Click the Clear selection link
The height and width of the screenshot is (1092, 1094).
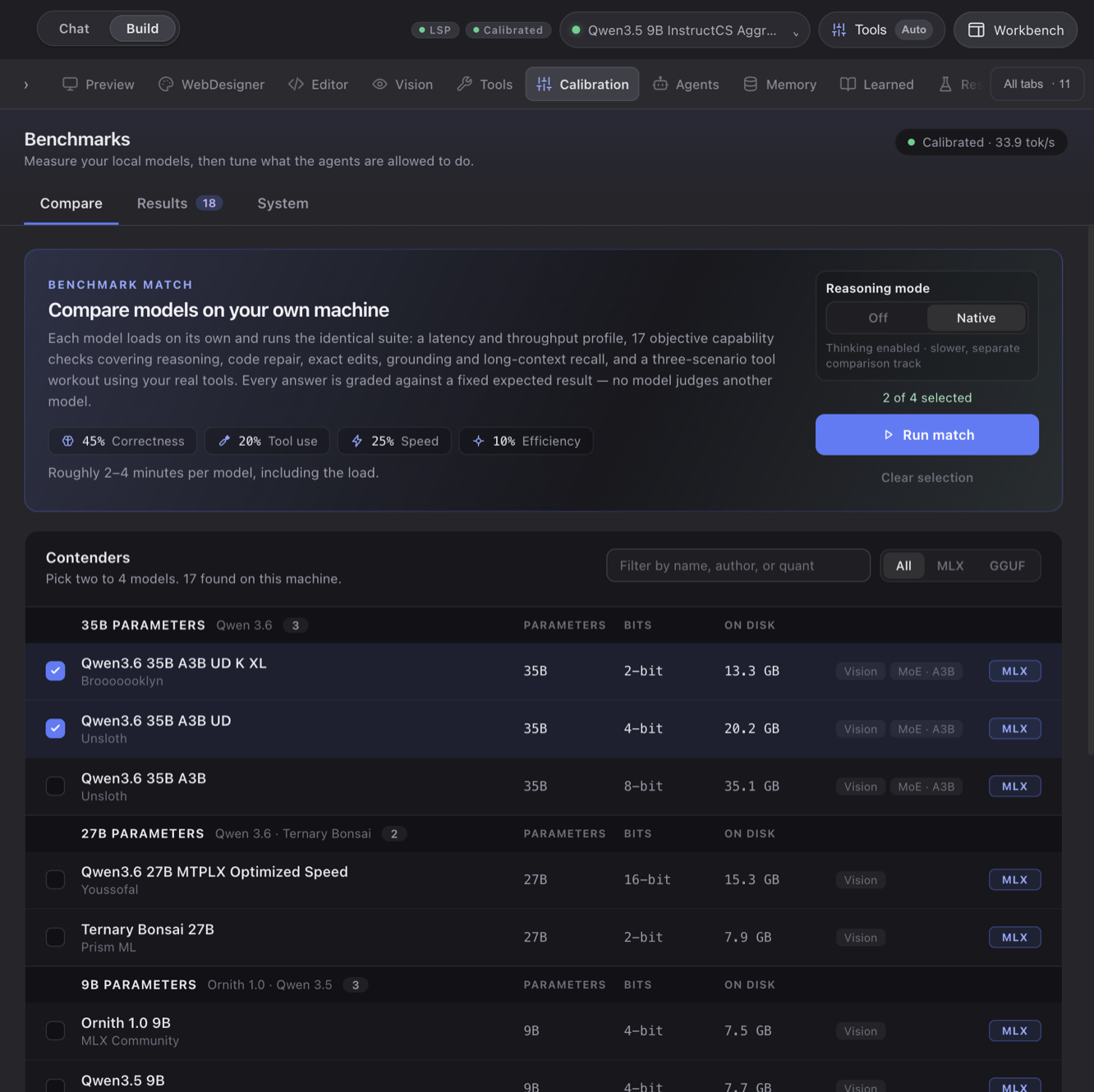click(x=927, y=477)
